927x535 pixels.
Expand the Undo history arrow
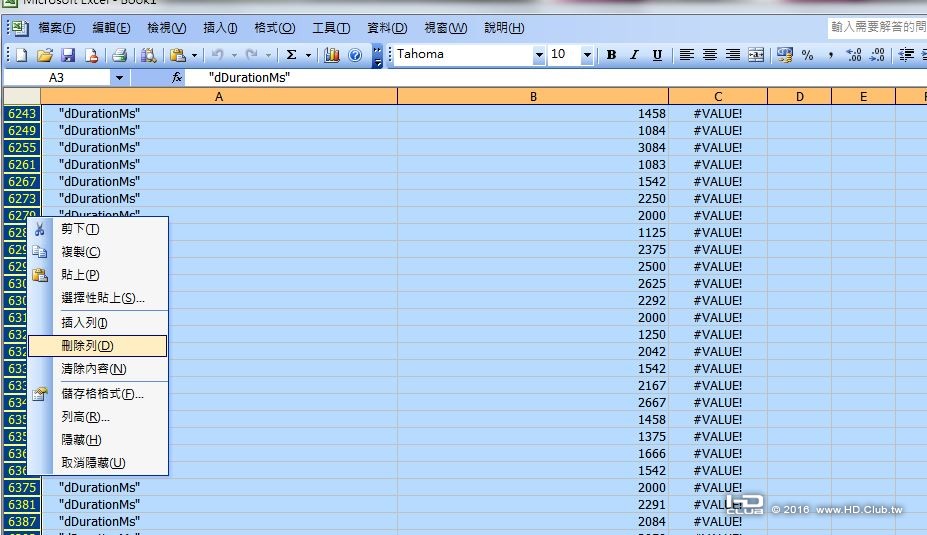point(234,55)
